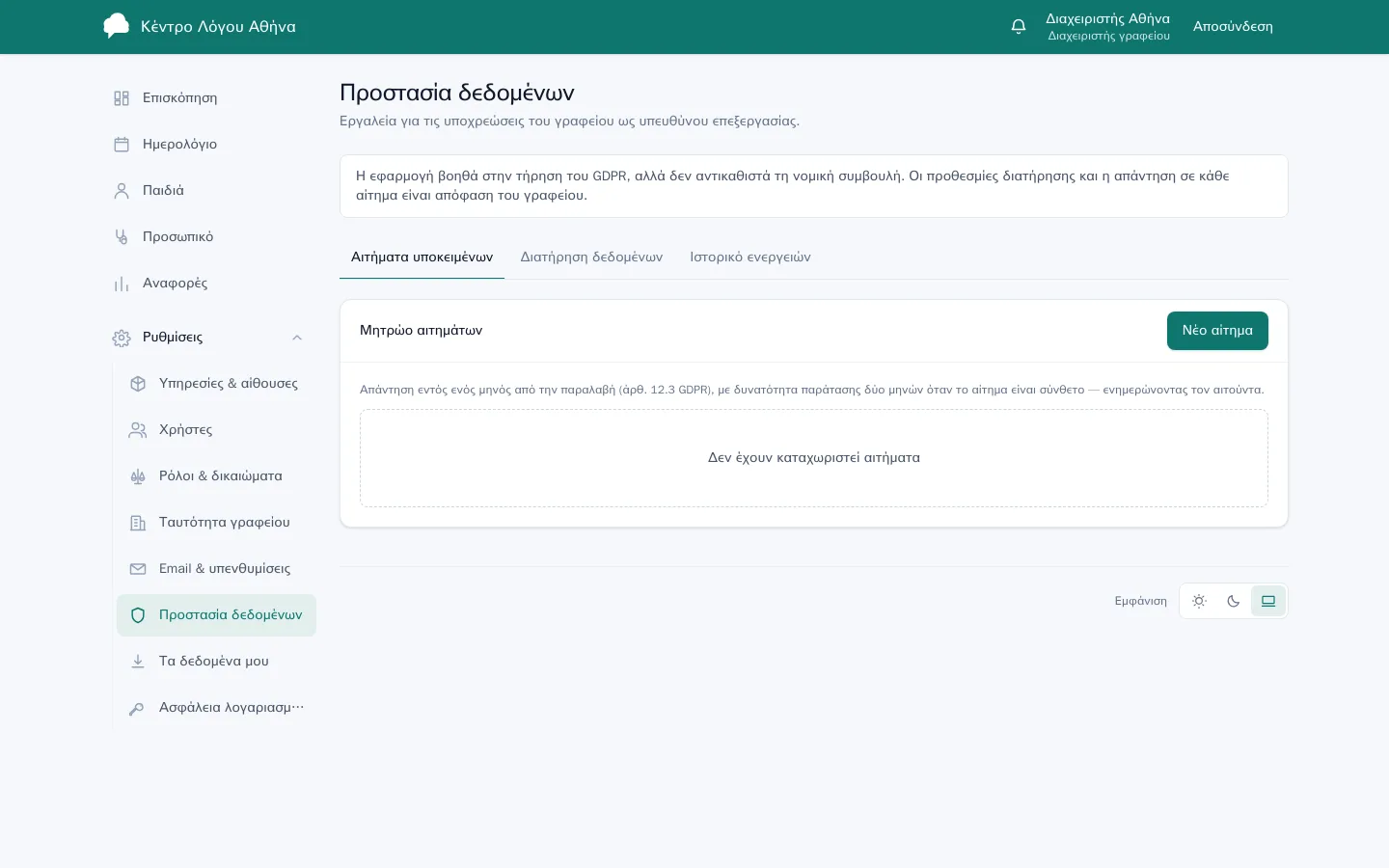
Task: Create a new request with Νέο αίτημα
Action: coord(1217,331)
